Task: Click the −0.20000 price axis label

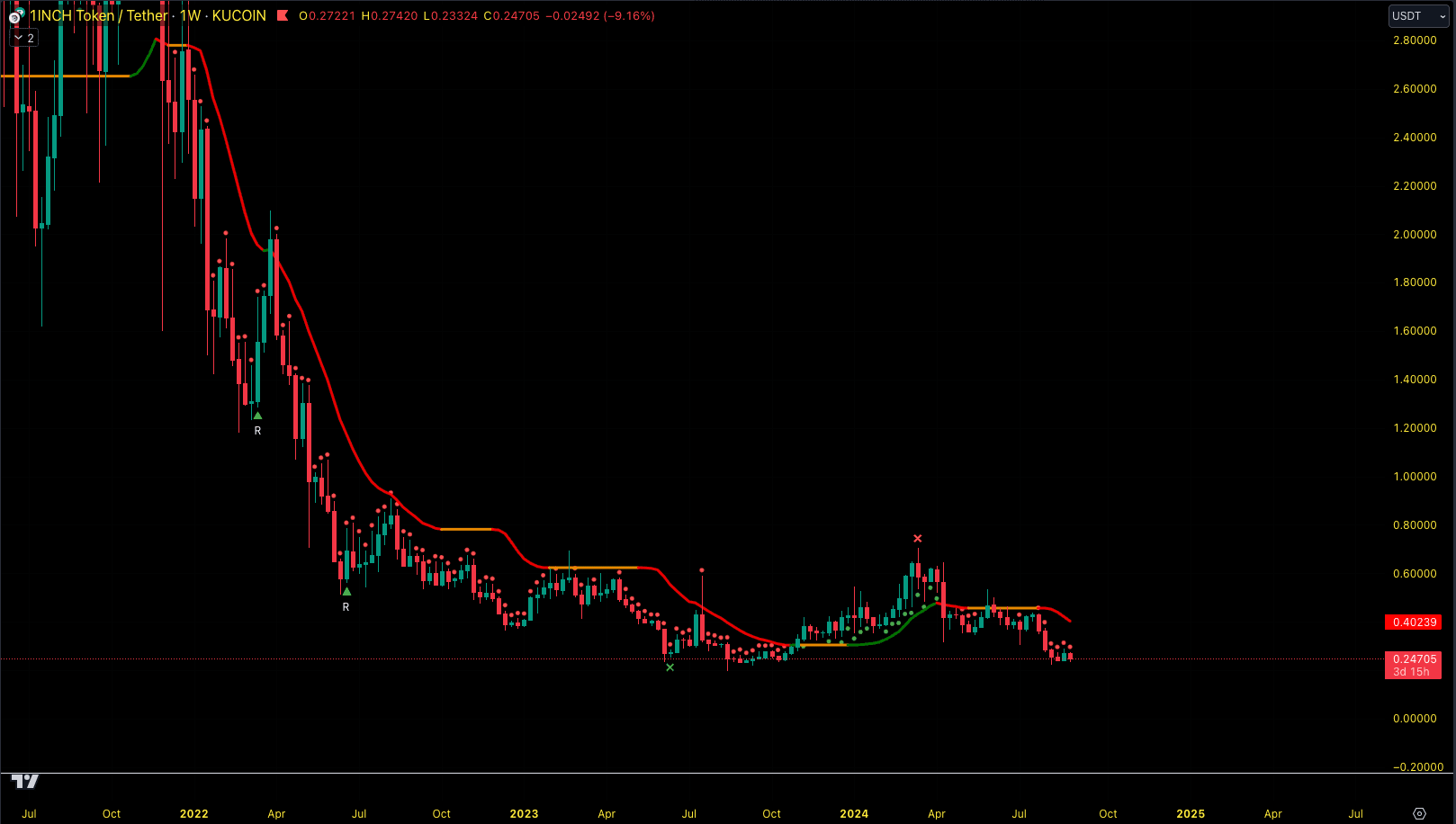Action: pyautogui.click(x=1417, y=767)
